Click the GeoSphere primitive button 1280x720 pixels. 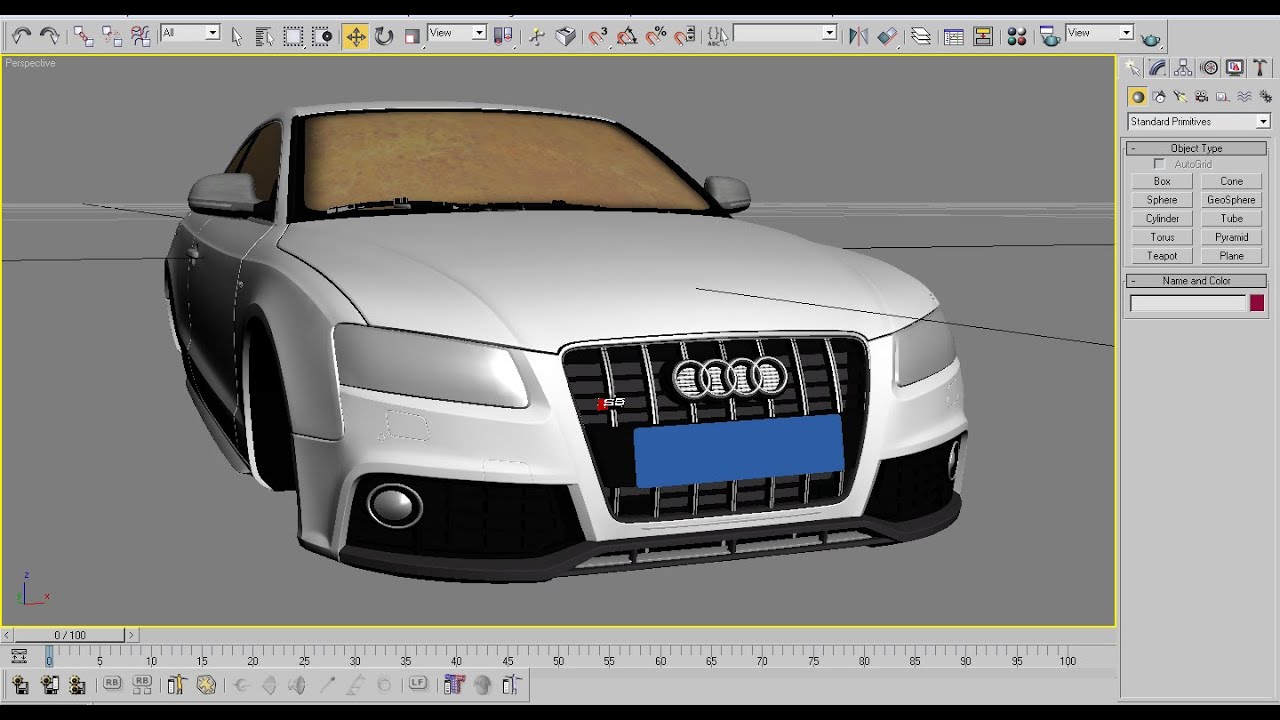(1231, 200)
